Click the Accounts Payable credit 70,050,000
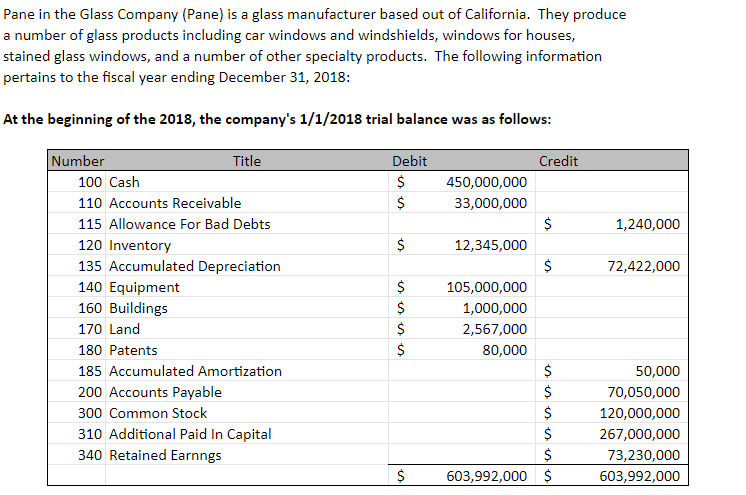This screenshot has height=495, width=746. pyautogui.click(x=643, y=392)
